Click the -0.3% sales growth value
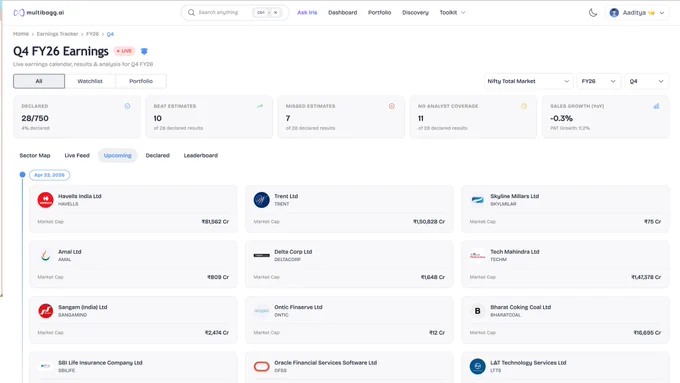 [562, 118]
